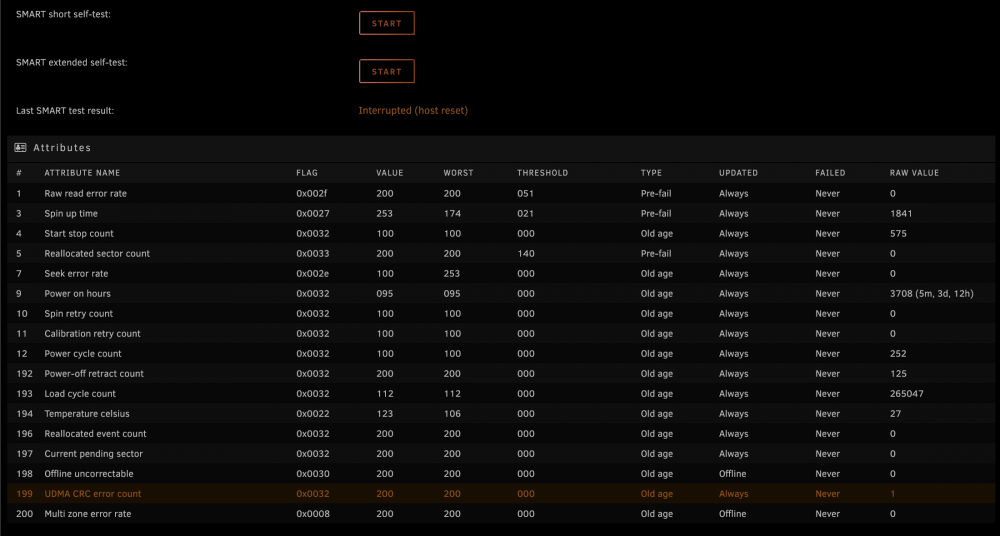The image size is (1000, 536).
Task: Click the 'Attributes' section heading
Action: point(62,147)
